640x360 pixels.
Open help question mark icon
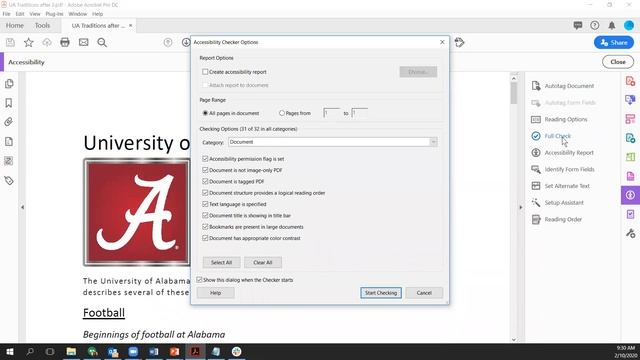595,25
